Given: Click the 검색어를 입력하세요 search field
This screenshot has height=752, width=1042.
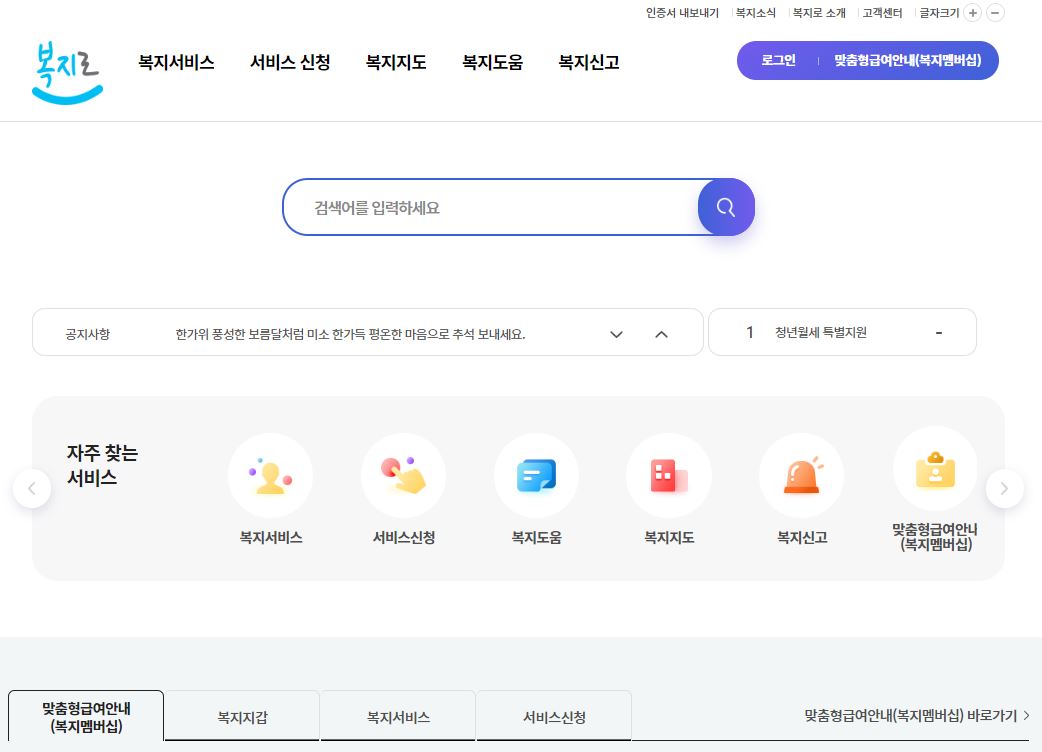Looking at the screenshot, I should pos(490,207).
